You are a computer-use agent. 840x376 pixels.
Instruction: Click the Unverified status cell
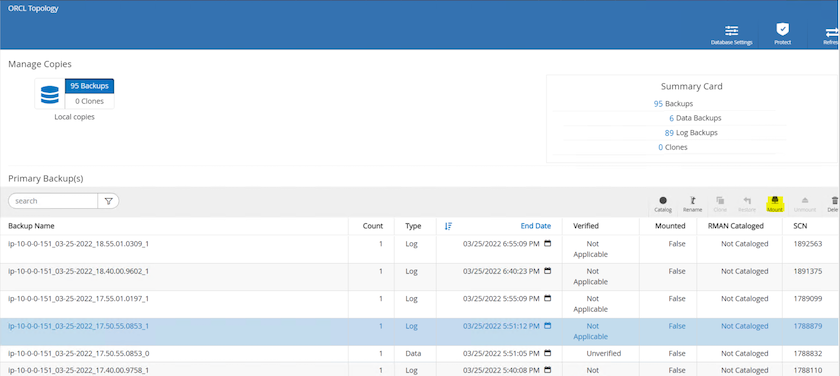tap(604, 354)
